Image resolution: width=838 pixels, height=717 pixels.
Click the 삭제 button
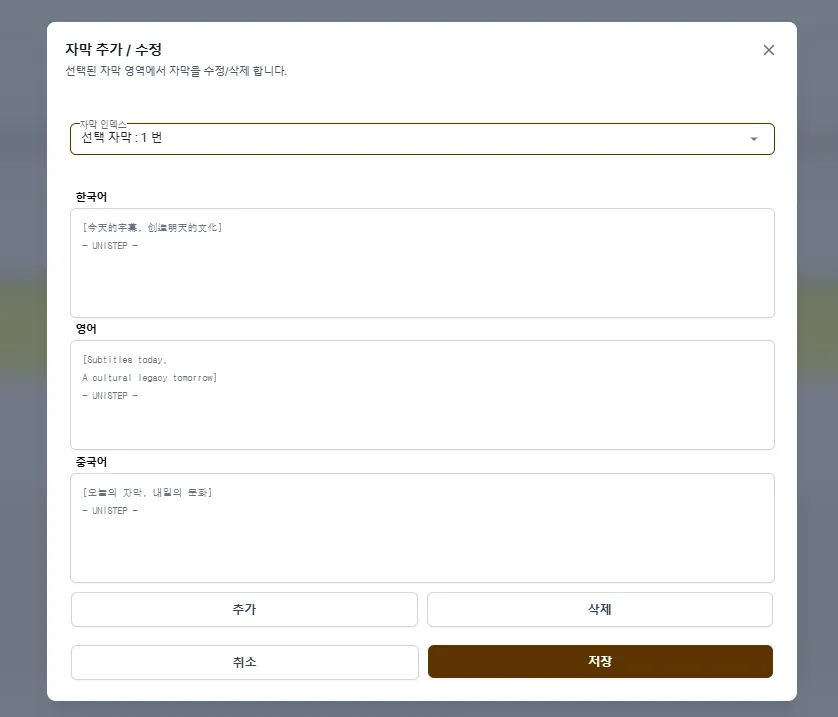click(x=600, y=609)
